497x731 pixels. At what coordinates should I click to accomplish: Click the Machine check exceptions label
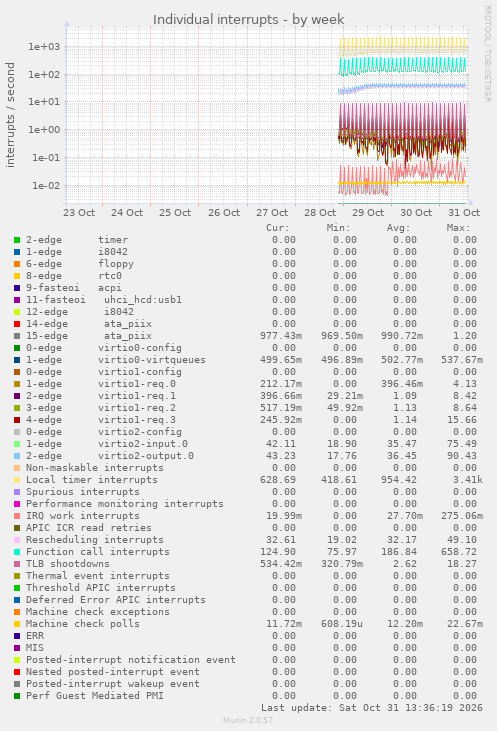[98, 612]
